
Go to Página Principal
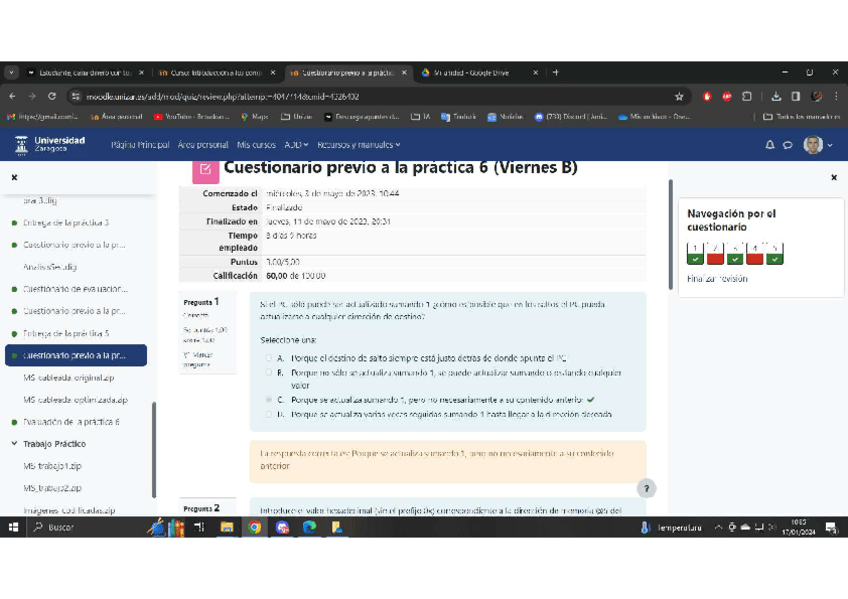click(x=140, y=144)
